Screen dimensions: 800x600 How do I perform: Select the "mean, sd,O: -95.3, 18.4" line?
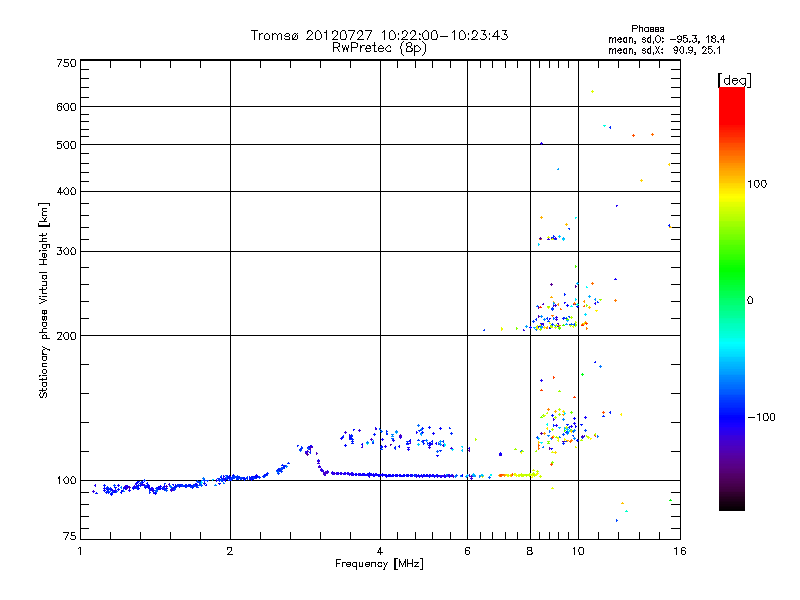(x=666, y=39)
